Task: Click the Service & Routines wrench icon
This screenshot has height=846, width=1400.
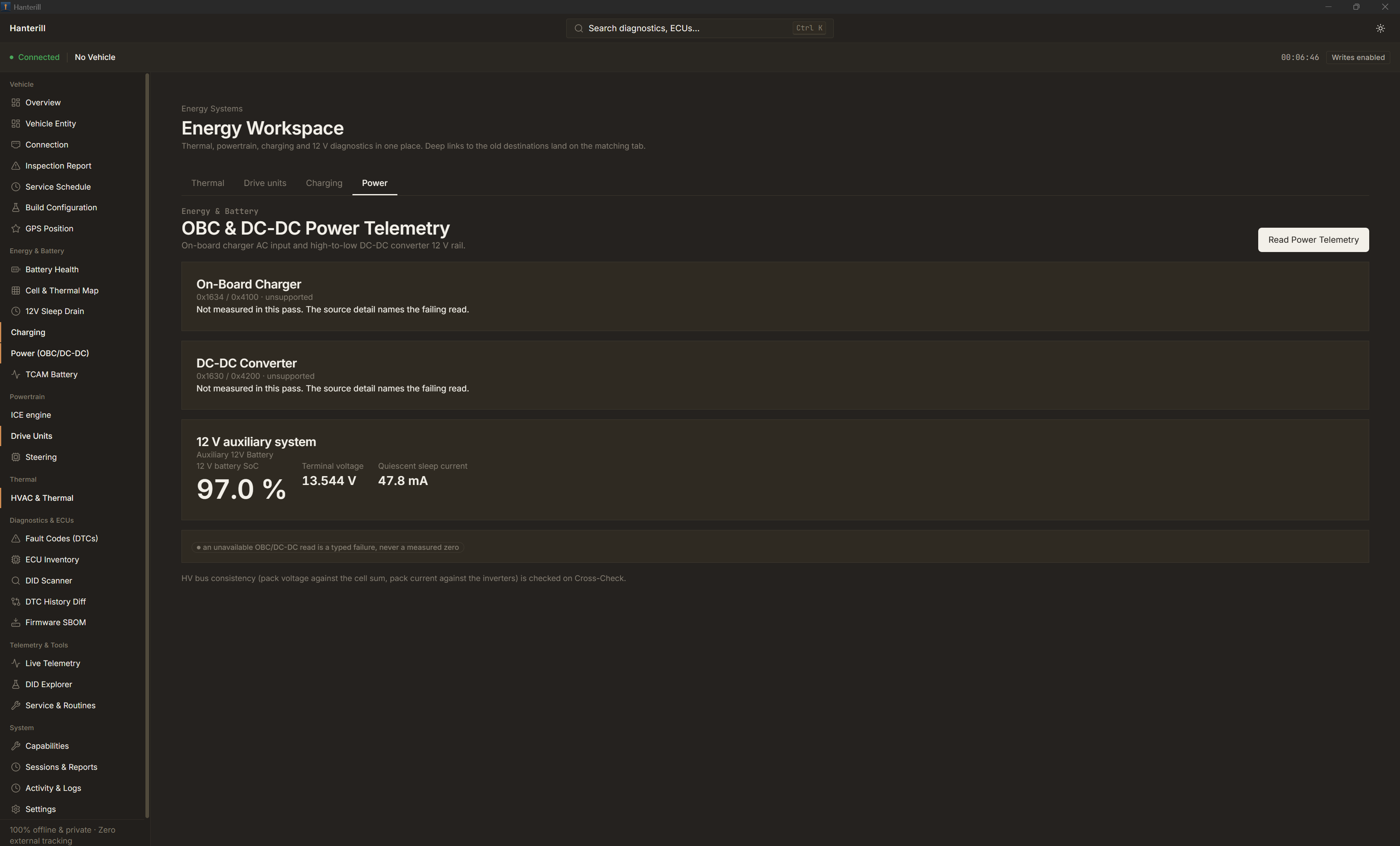Action: 15,706
